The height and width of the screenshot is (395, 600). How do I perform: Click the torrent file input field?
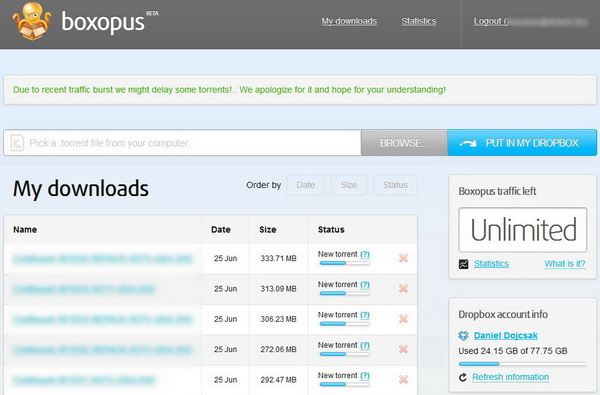tap(183, 143)
